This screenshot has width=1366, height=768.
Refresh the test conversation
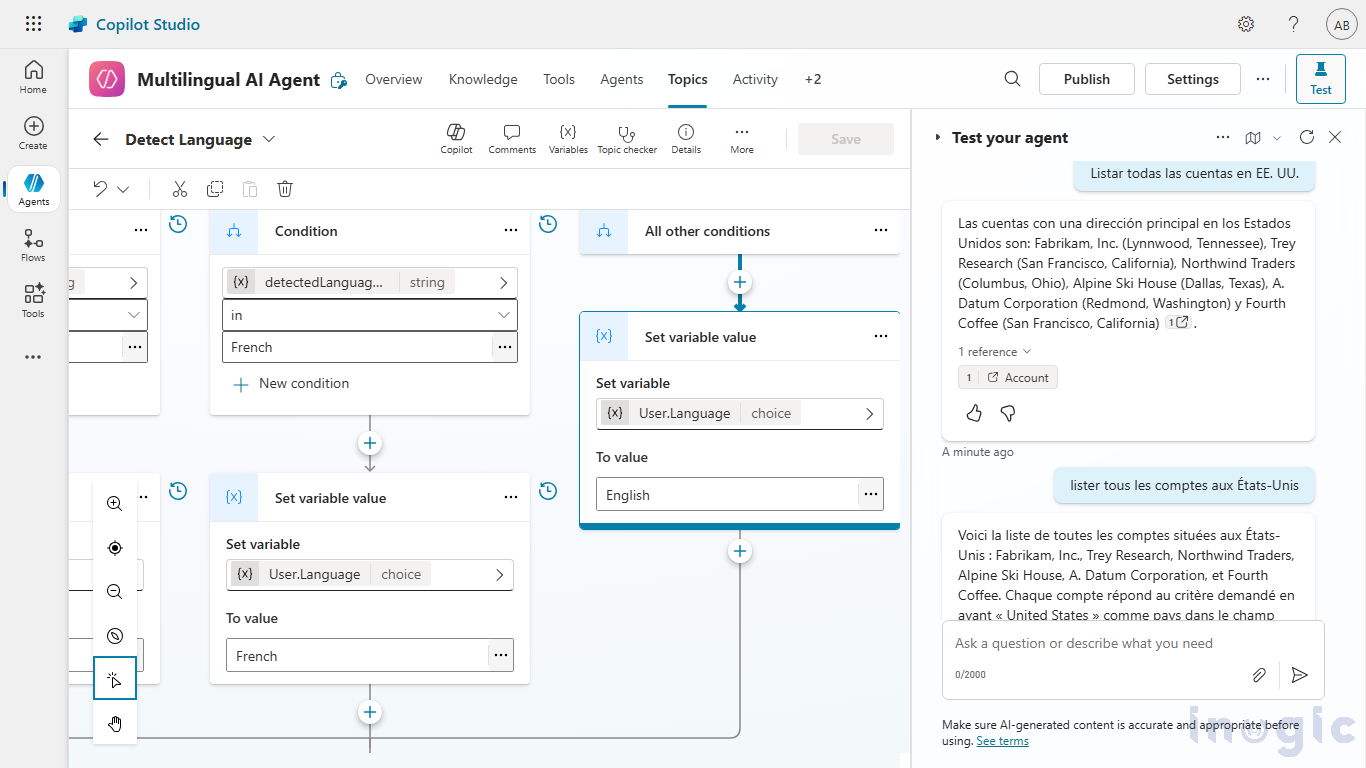1306,138
